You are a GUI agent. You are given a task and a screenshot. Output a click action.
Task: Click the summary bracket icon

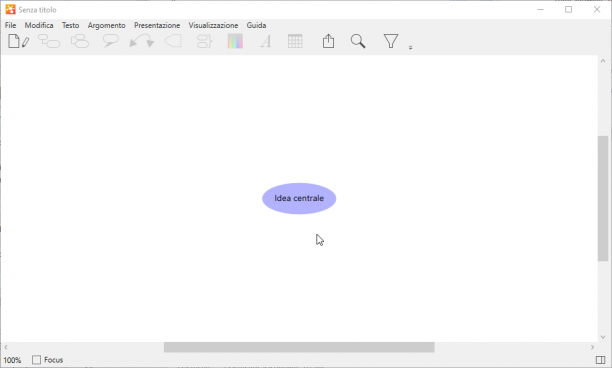204,41
